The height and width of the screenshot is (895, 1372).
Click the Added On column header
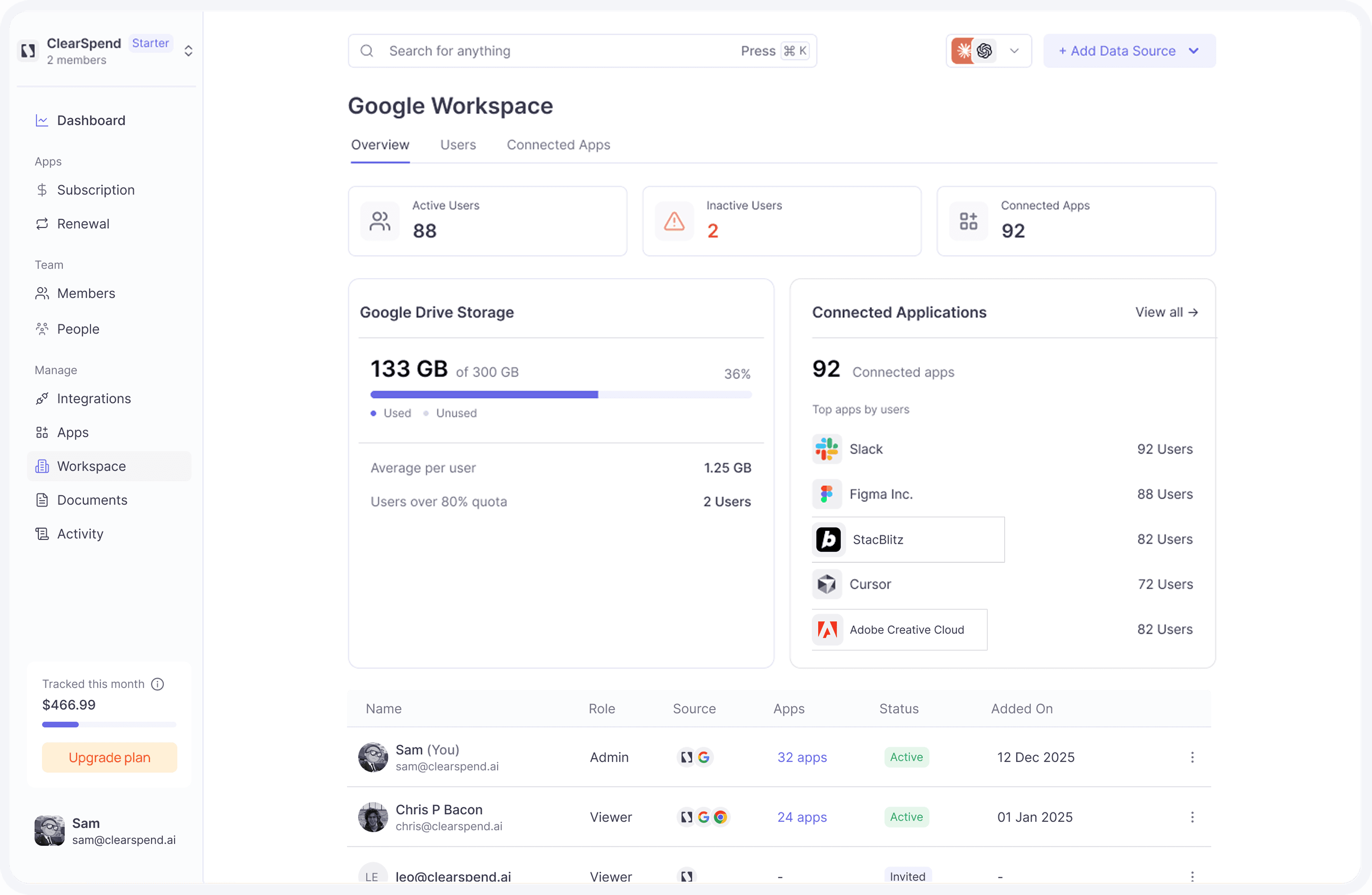1021,709
